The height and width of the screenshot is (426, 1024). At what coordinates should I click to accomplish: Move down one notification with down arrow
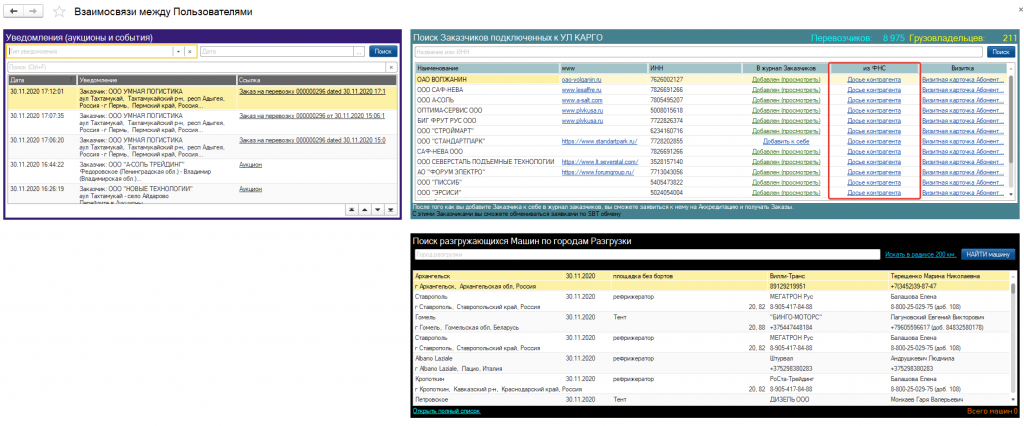click(x=377, y=209)
